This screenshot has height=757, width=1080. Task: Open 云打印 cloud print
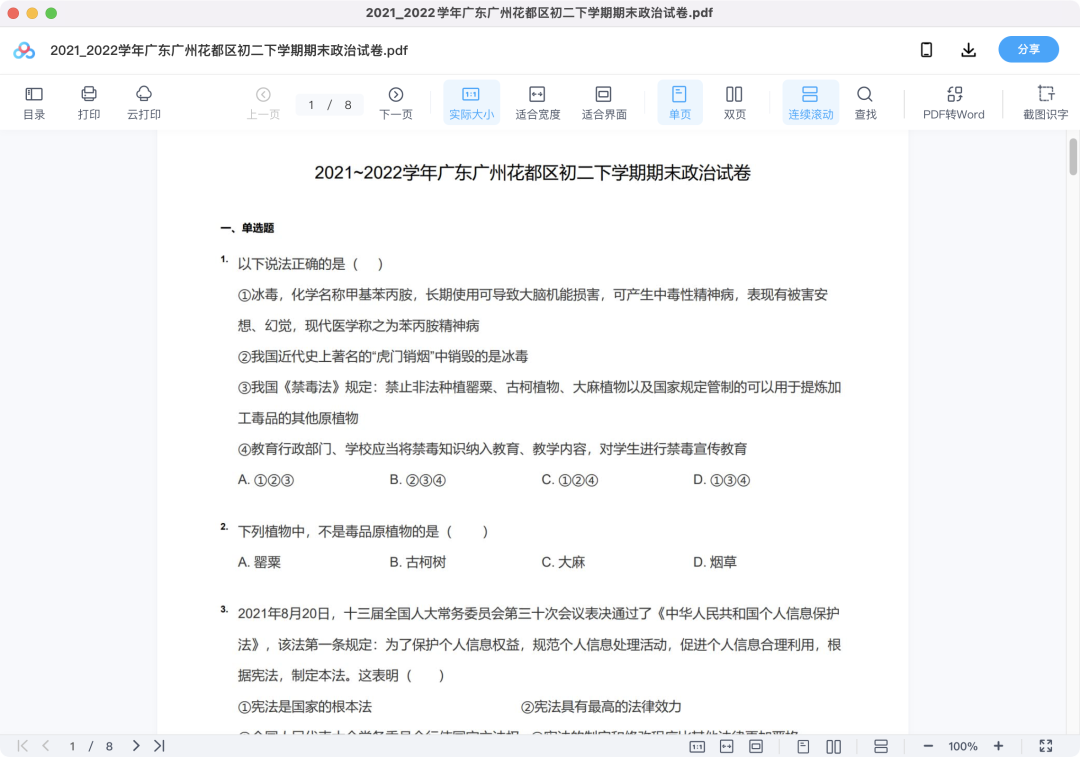(x=143, y=103)
